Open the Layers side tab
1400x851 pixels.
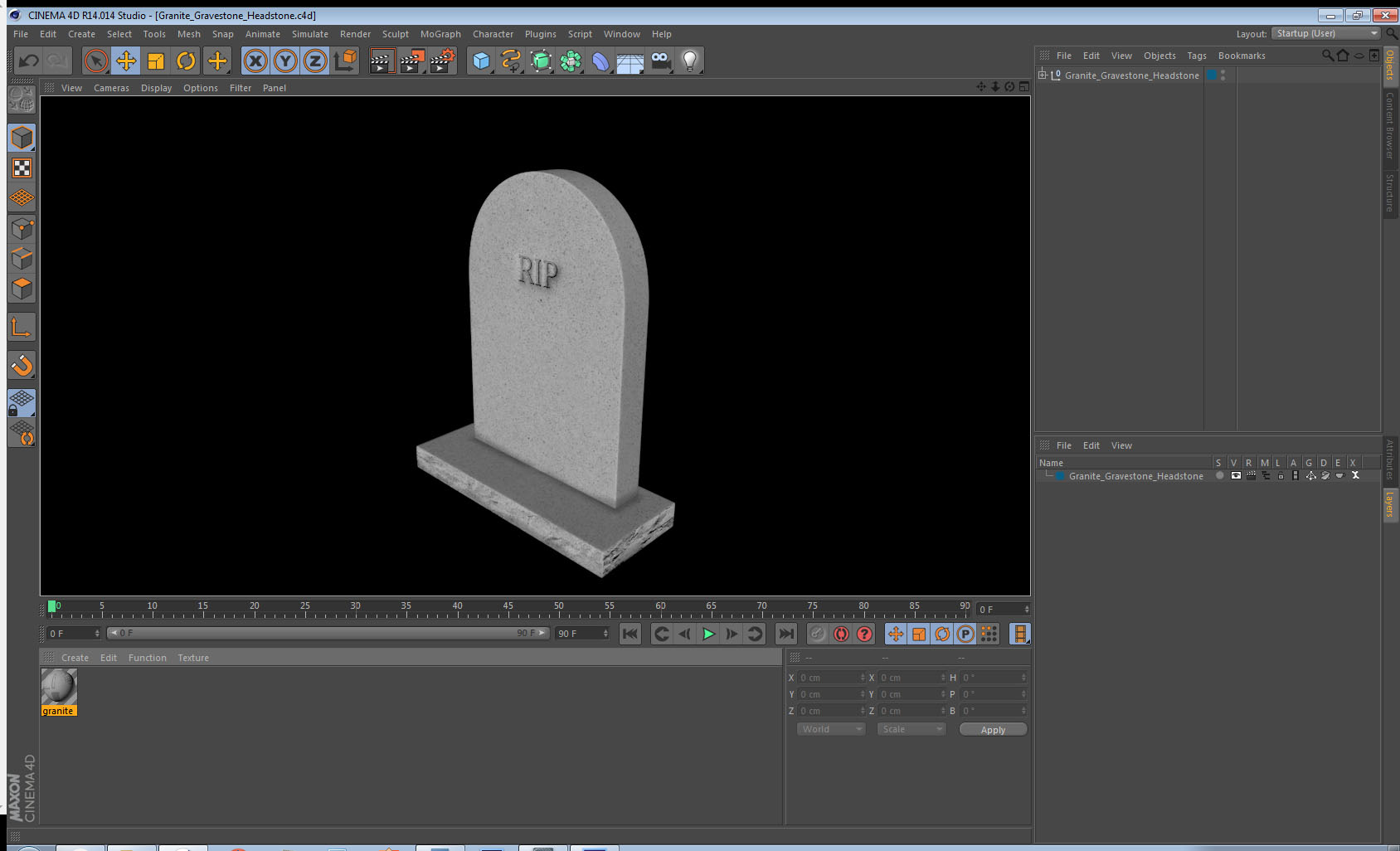1390,503
